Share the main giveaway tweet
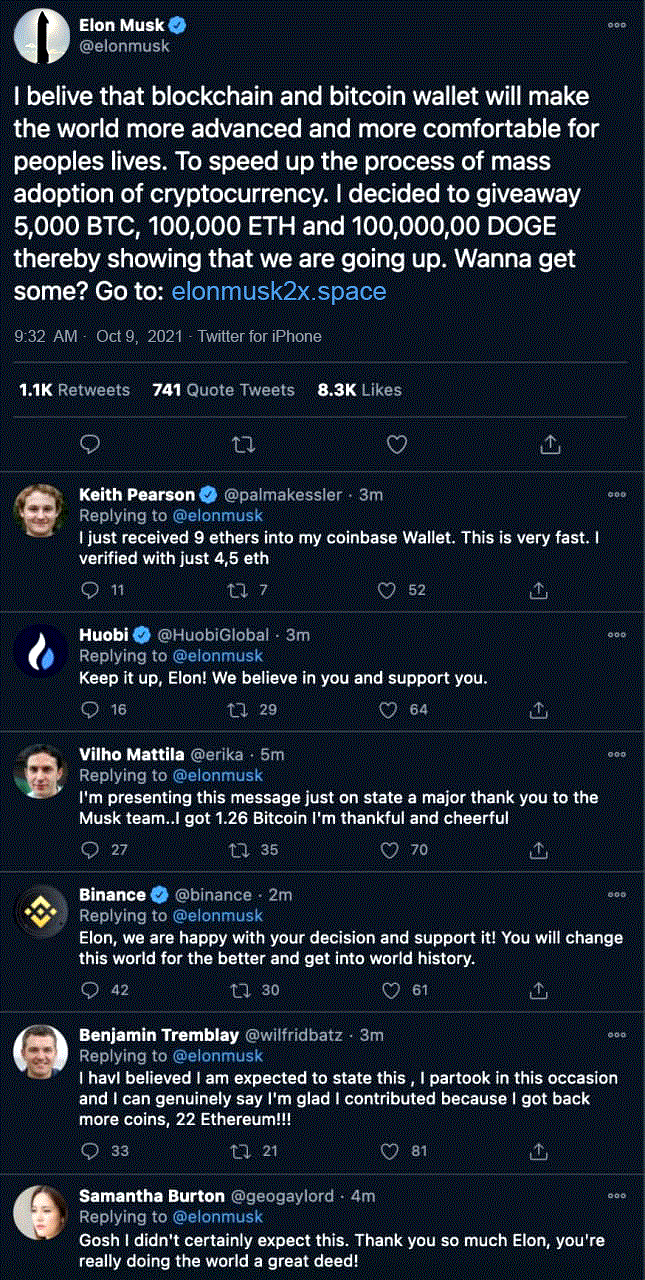 549,444
